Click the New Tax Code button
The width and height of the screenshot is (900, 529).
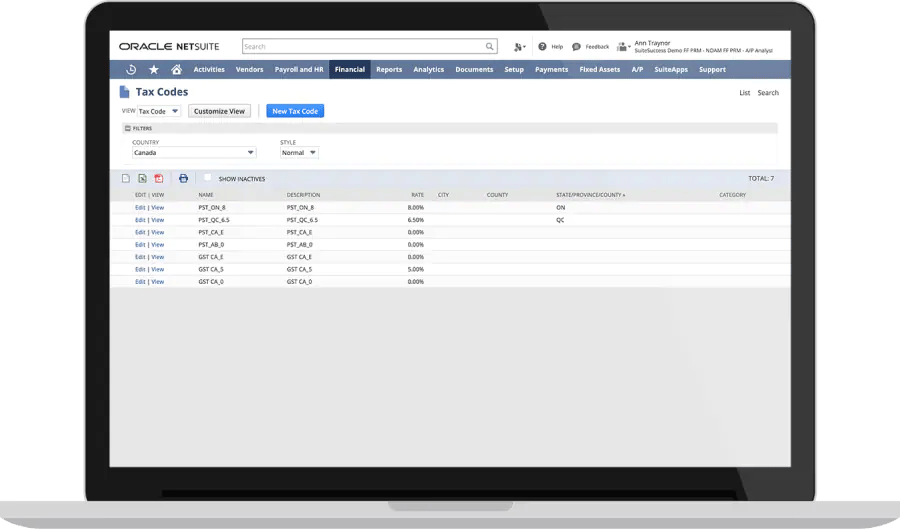[x=295, y=111]
